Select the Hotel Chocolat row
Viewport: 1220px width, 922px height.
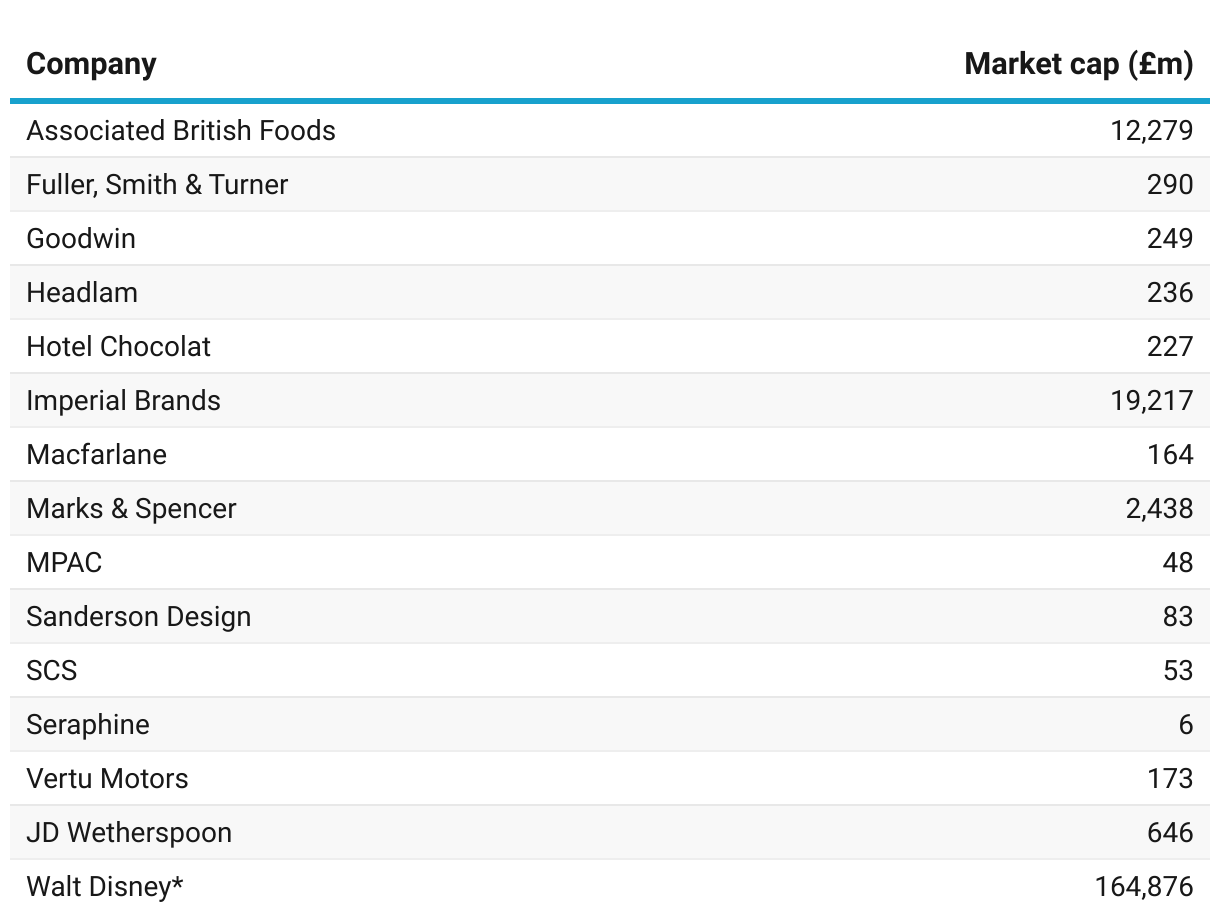point(610,346)
